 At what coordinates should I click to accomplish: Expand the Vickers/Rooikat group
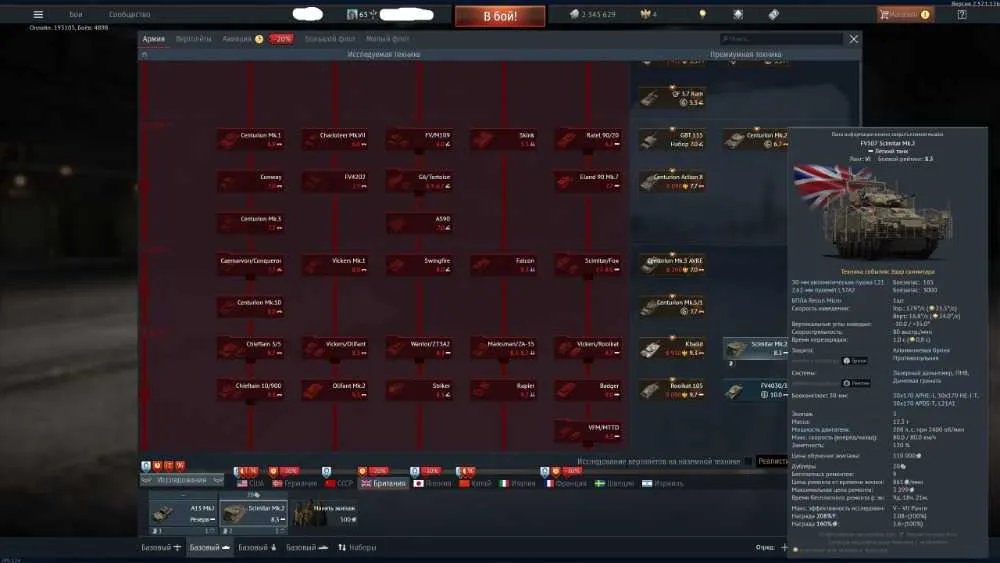(x=588, y=348)
